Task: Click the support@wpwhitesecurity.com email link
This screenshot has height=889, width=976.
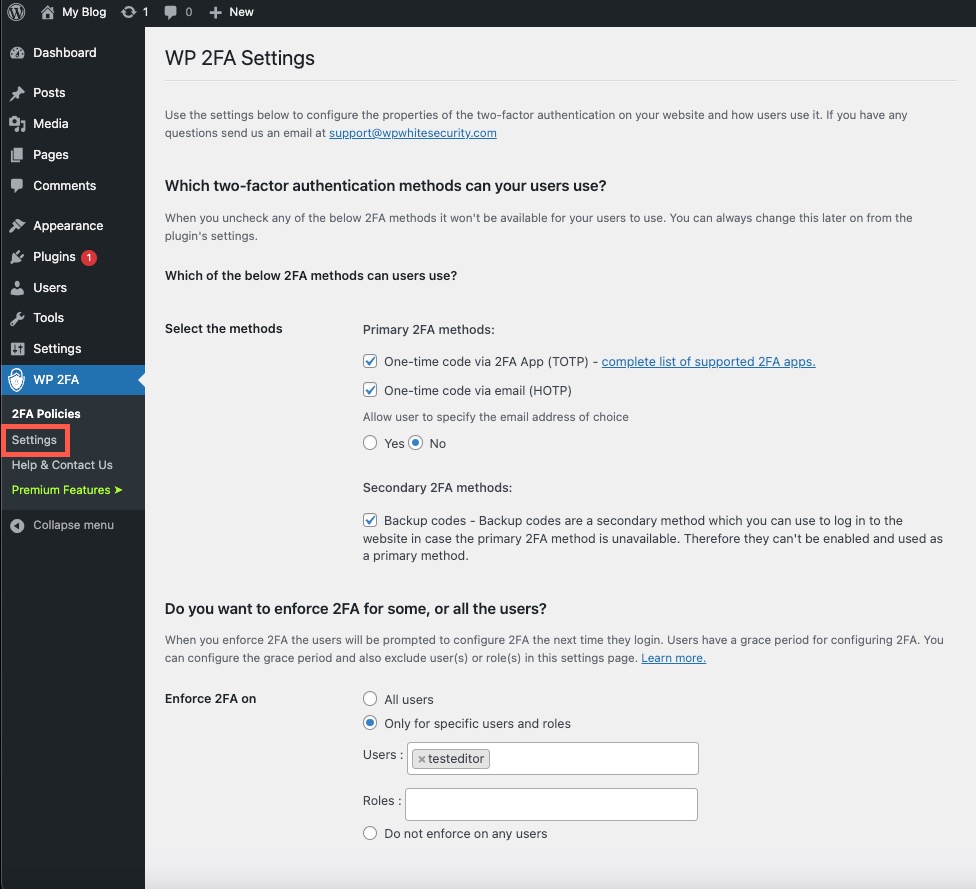Action: point(412,133)
